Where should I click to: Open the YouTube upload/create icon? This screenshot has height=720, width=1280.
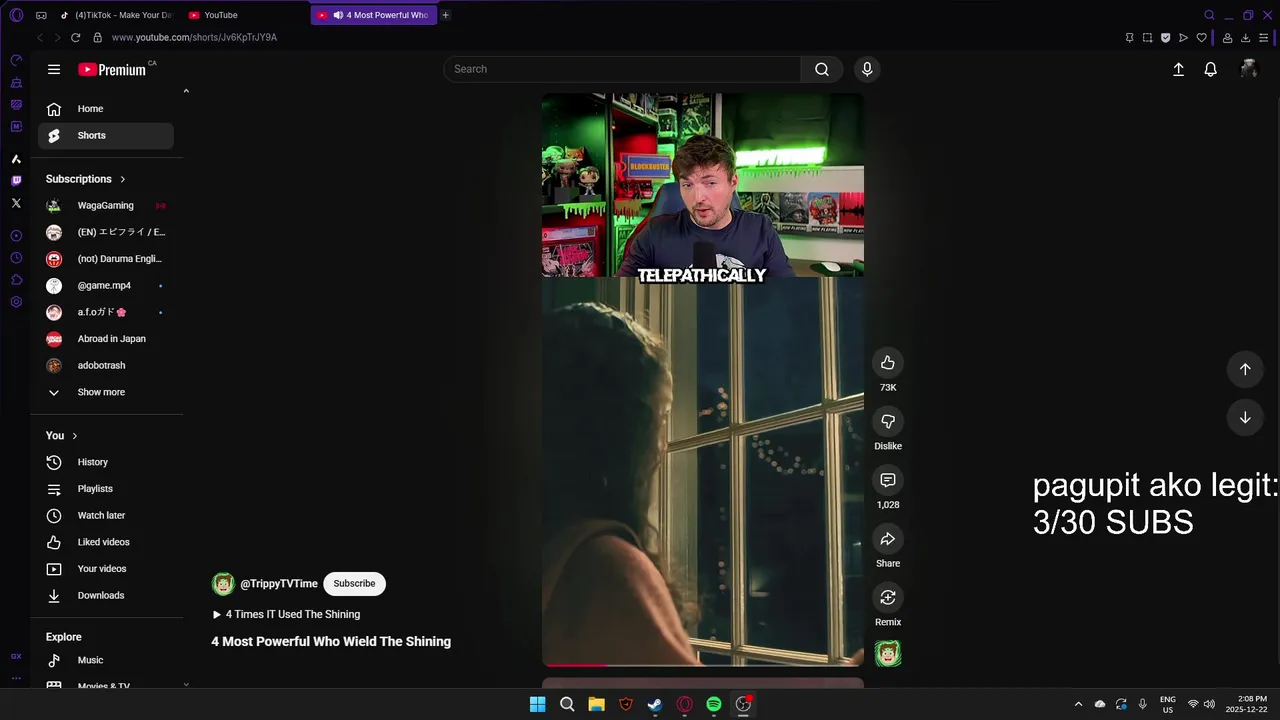click(1178, 69)
